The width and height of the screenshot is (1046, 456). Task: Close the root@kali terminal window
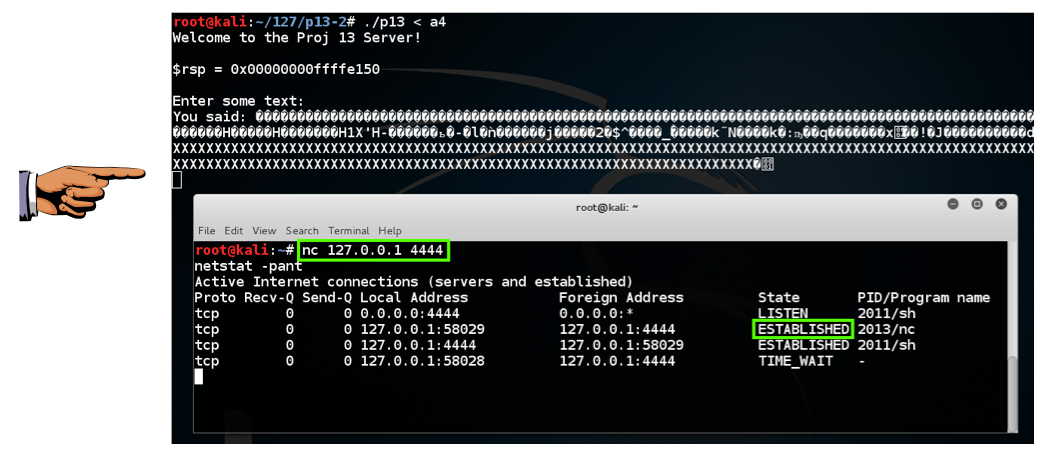point(1001,204)
